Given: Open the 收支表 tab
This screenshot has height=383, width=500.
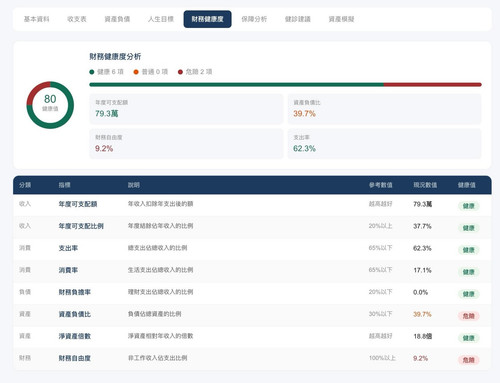Looking at the screenshot, I should pos(77,19).
